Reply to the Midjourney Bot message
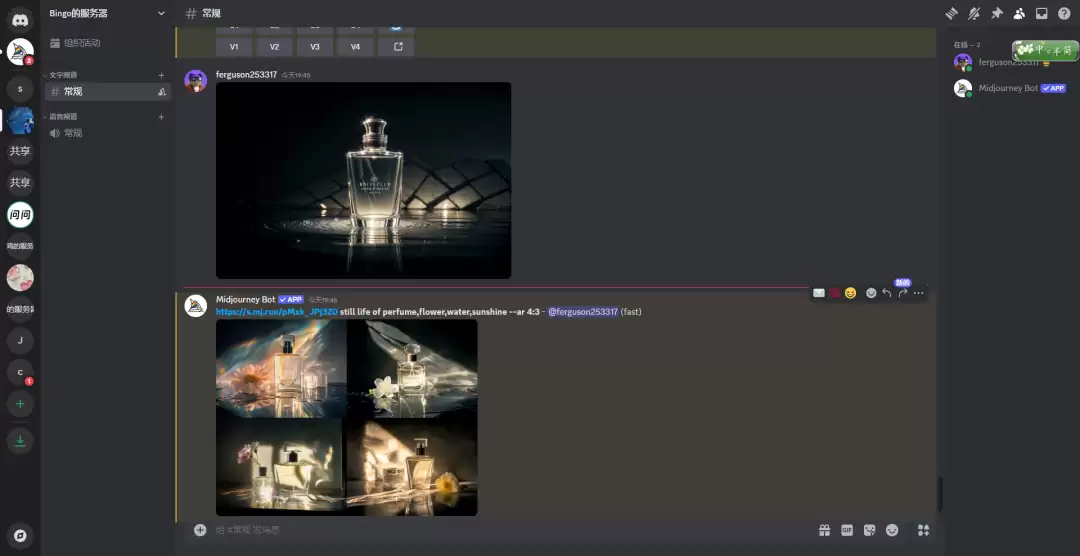The height and width of the screenshot is (556, 1080). [886, 293]
